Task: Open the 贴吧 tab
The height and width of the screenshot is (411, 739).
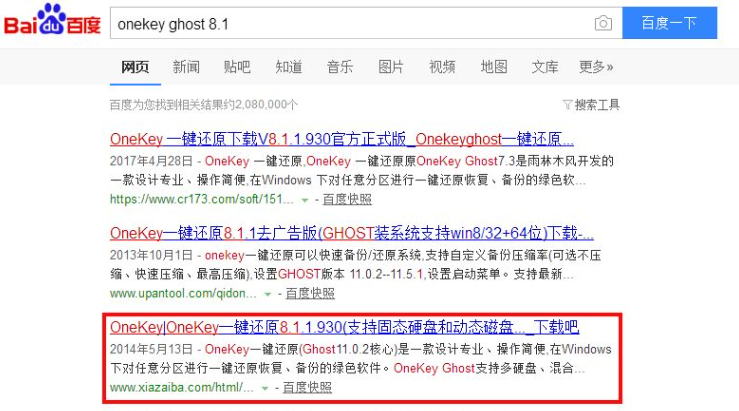Action: [x=237, y=67]
